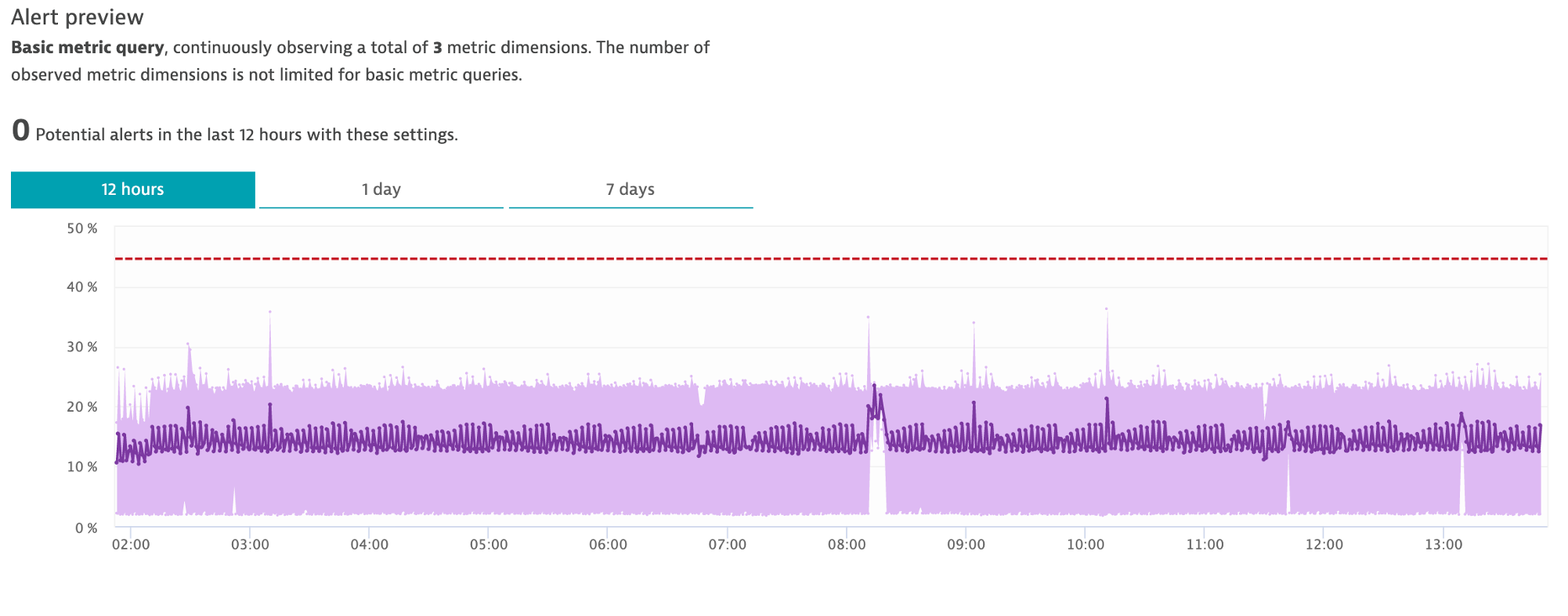
Task: Click the highest spike just after 10:00
Action: (1107, 311)
